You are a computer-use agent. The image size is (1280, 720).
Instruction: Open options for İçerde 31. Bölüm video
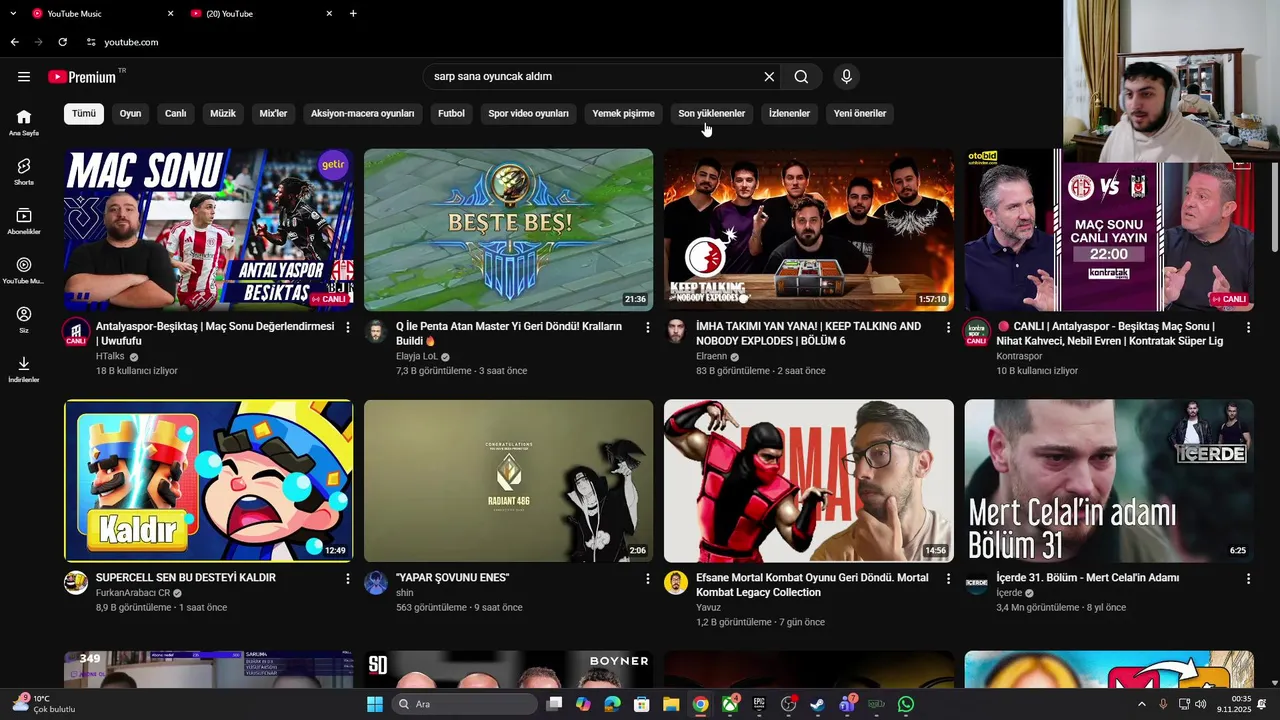click(1248, 578)
